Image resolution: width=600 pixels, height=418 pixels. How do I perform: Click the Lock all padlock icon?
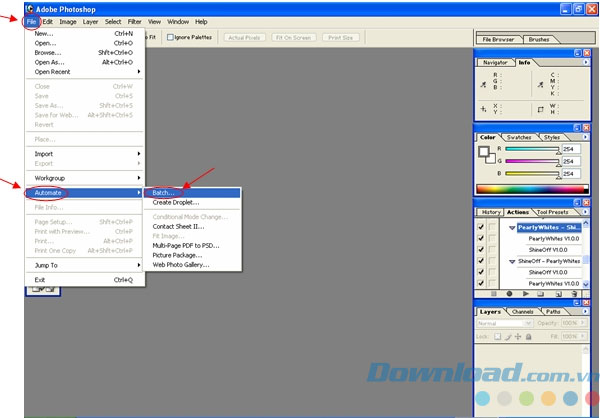pos(528,336)
